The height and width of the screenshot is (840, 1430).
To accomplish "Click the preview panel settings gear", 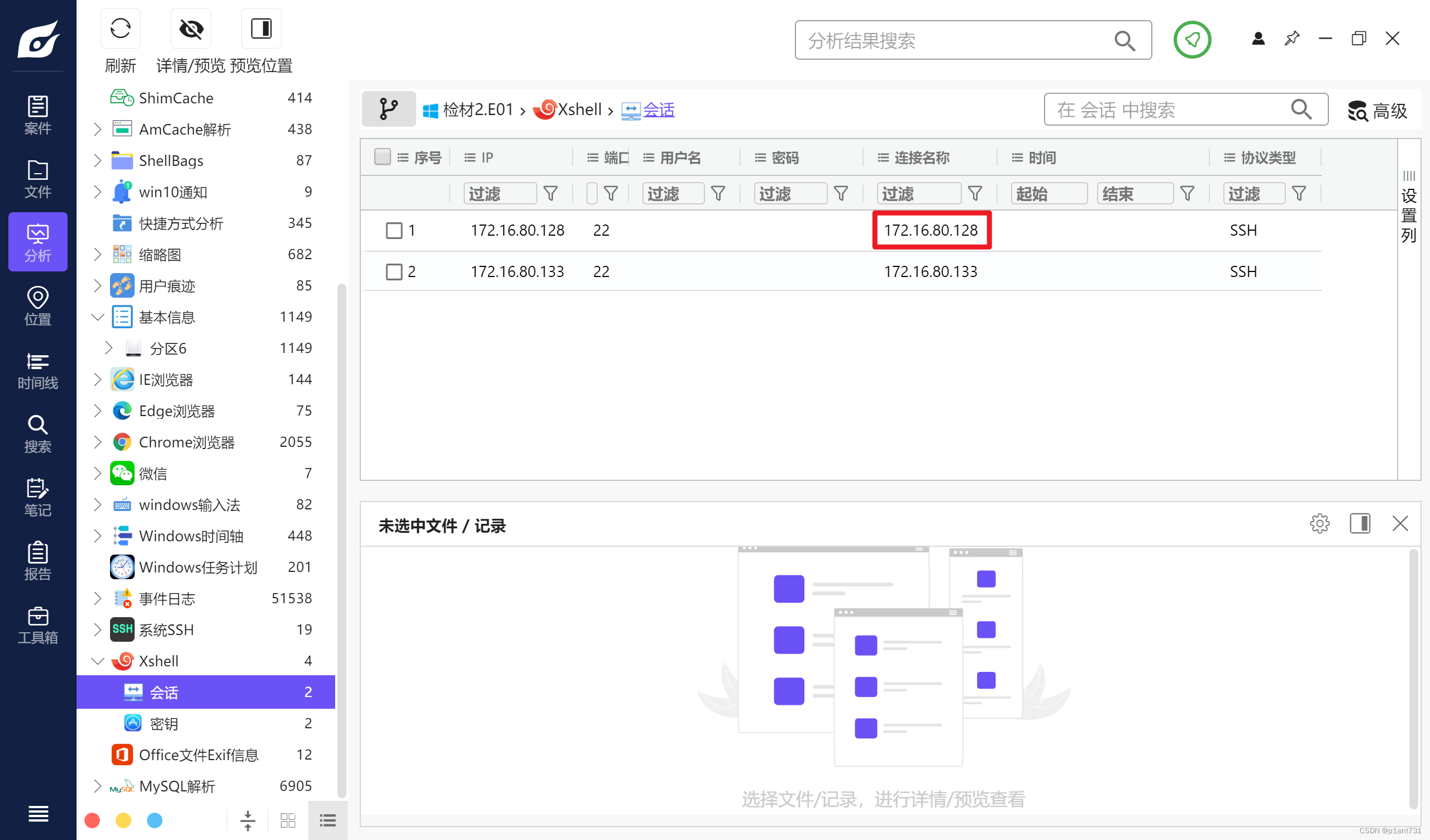I will pos(1319,523).
